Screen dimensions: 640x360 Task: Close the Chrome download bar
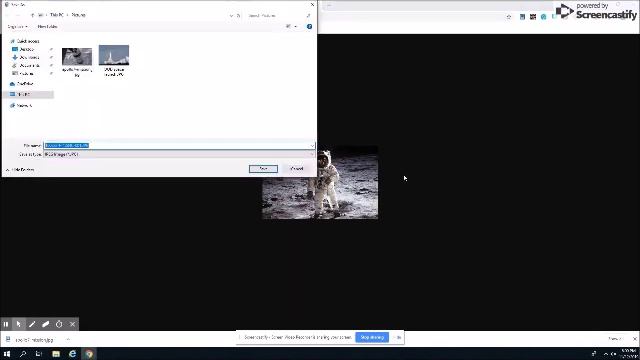point(635,339)
